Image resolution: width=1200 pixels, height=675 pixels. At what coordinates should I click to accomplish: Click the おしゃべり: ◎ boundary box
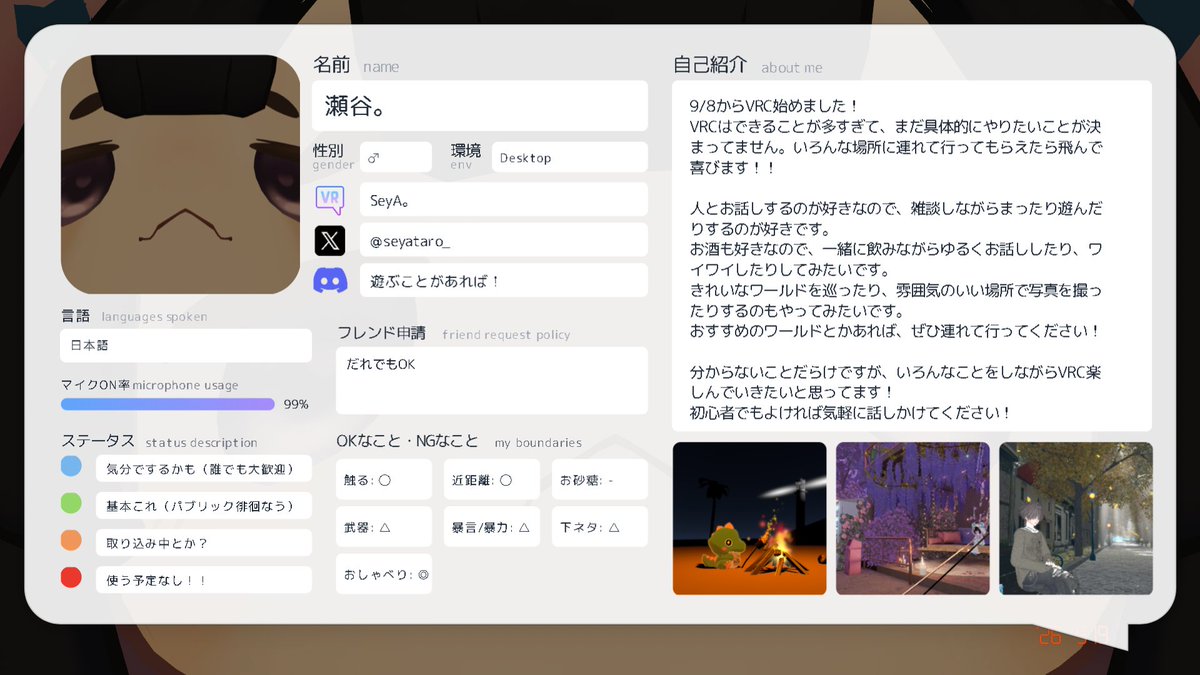coord(384,574)
